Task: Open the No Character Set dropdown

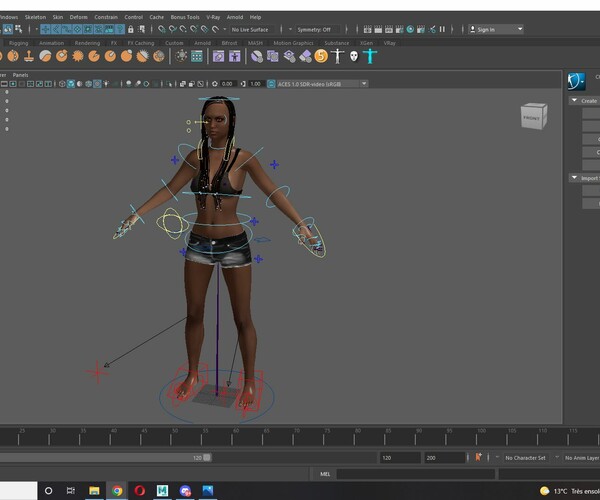Action: (525, 458)
